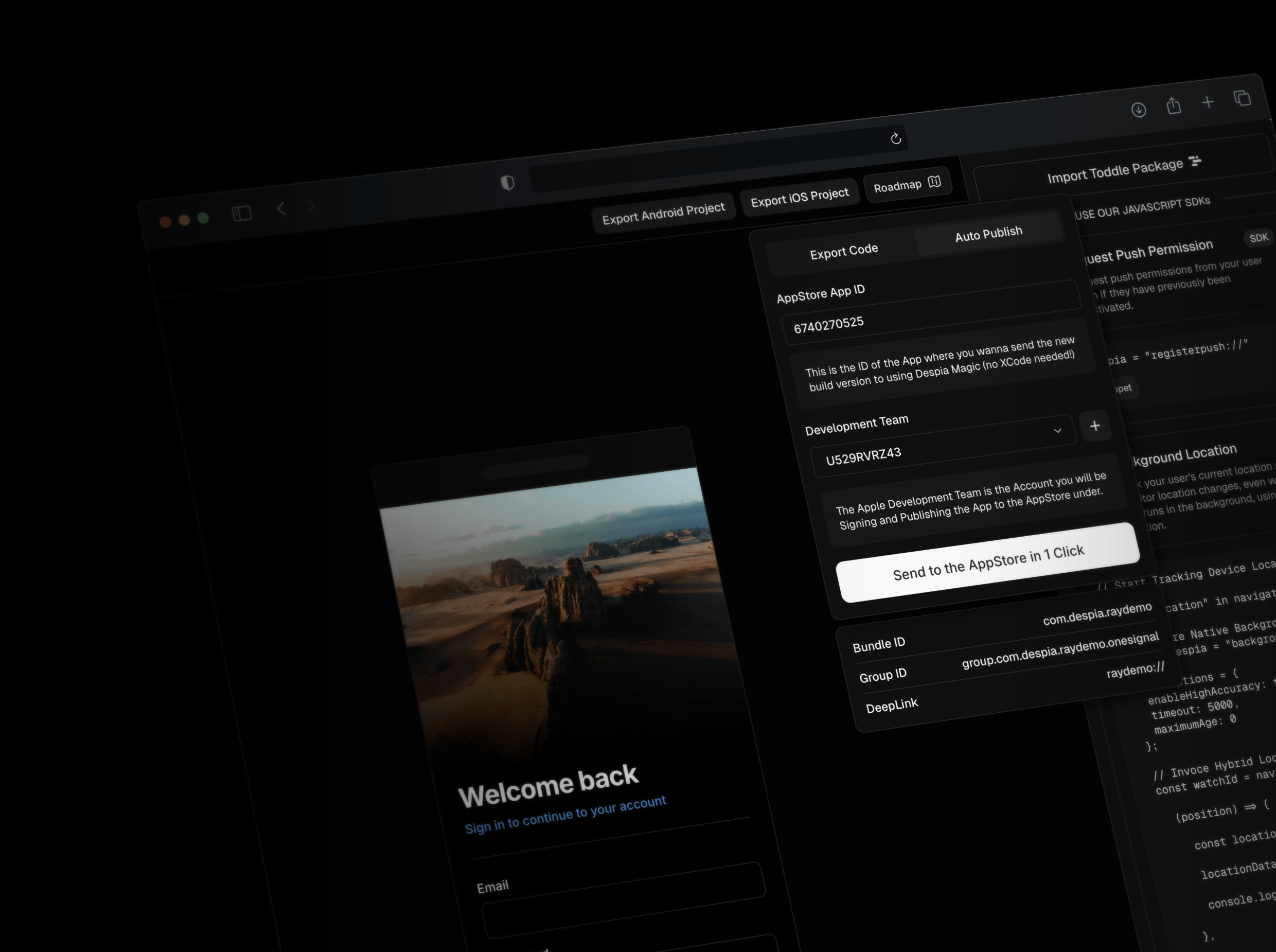
Task: Go forward with the browser forward arrow
Action: (311, 206)
